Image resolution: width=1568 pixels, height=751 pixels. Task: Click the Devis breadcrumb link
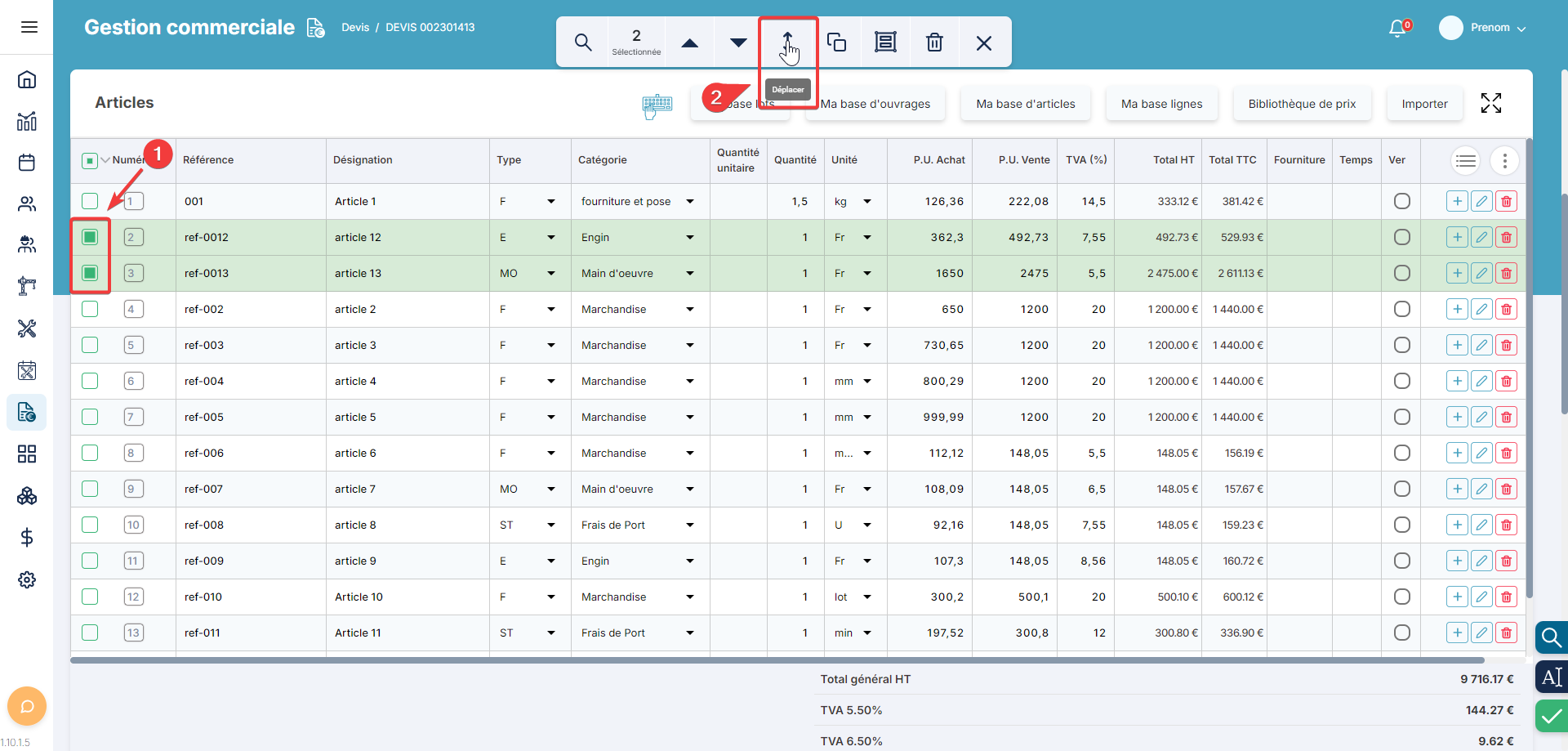click(x=355, y=28)
